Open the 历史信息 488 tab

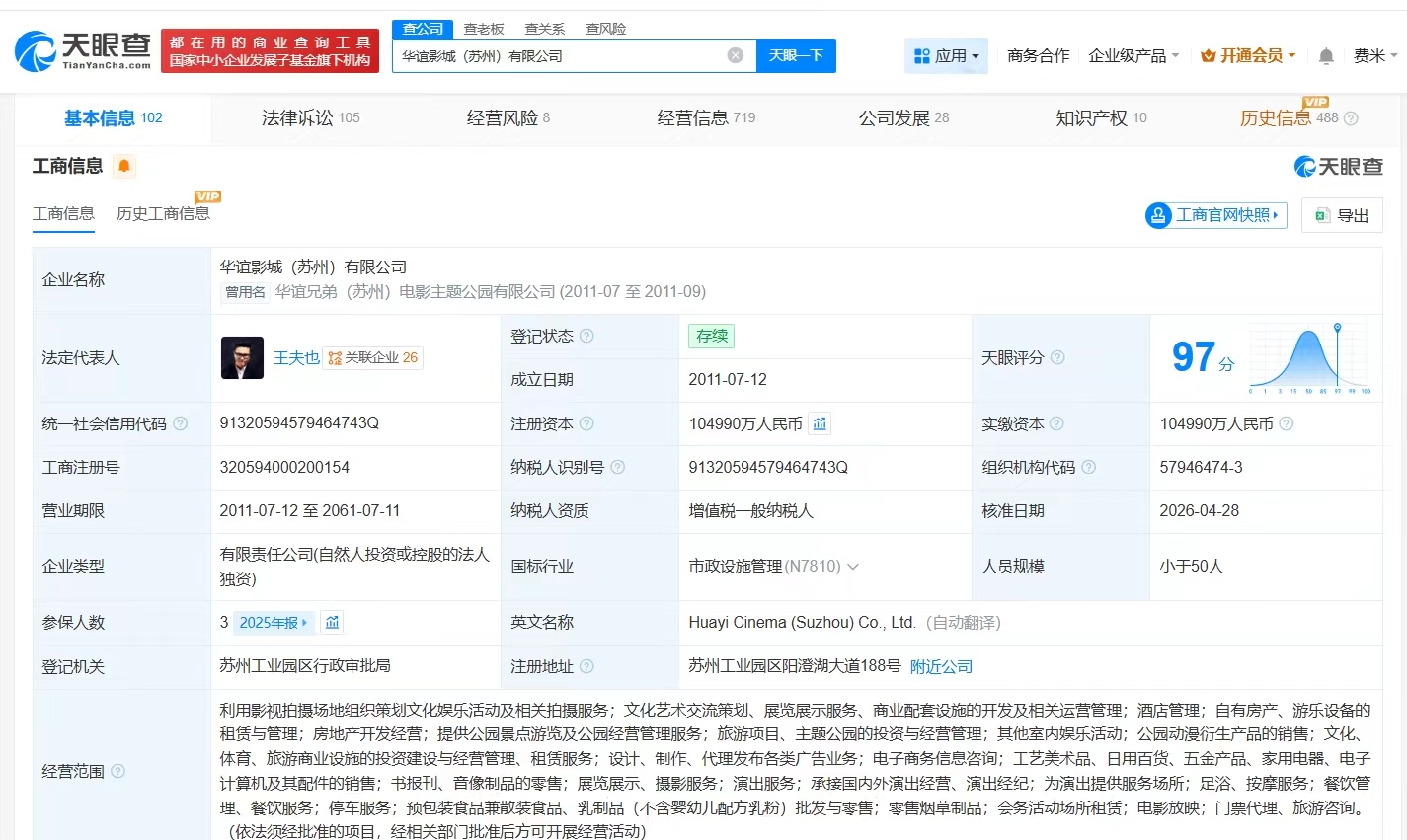point(1290,118)
